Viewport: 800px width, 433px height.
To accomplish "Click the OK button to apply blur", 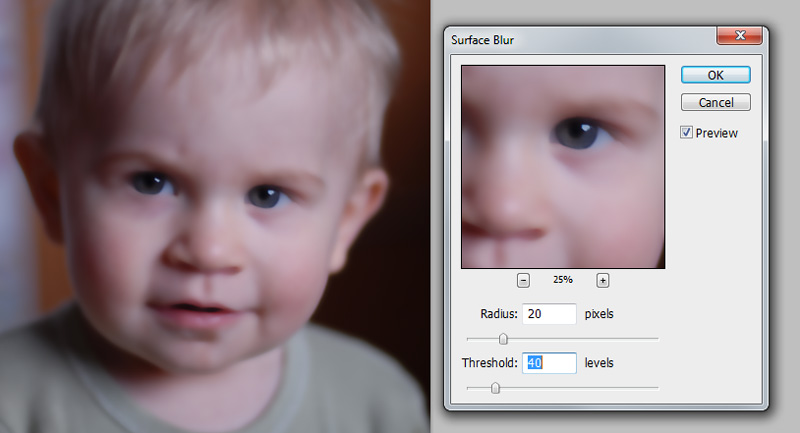I will (715, 75).
